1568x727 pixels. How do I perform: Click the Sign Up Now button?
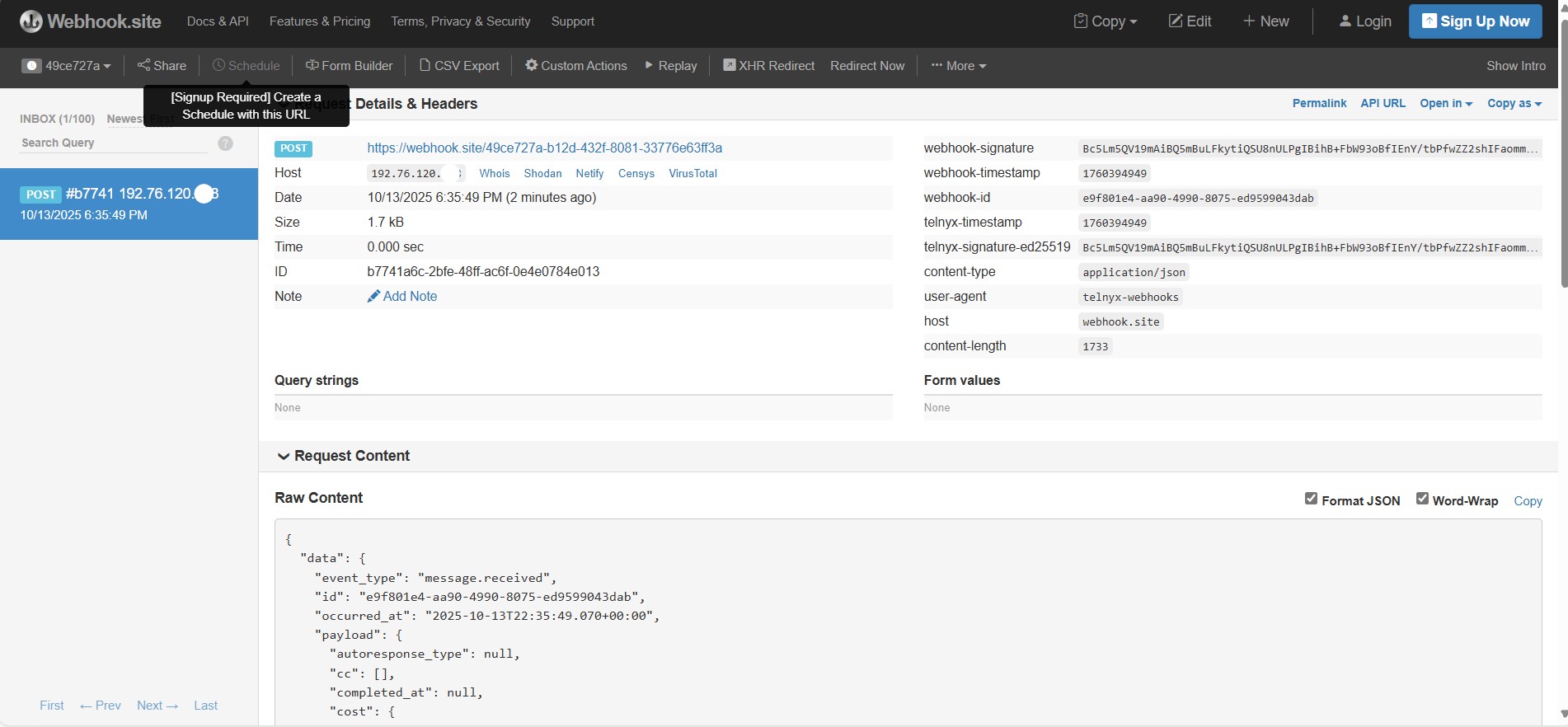pyautogui.click(x=1475, y=21)
